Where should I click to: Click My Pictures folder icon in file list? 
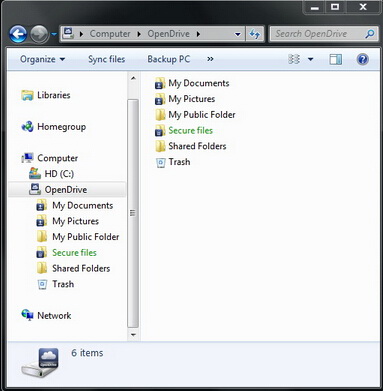click(x=160, y=99)
